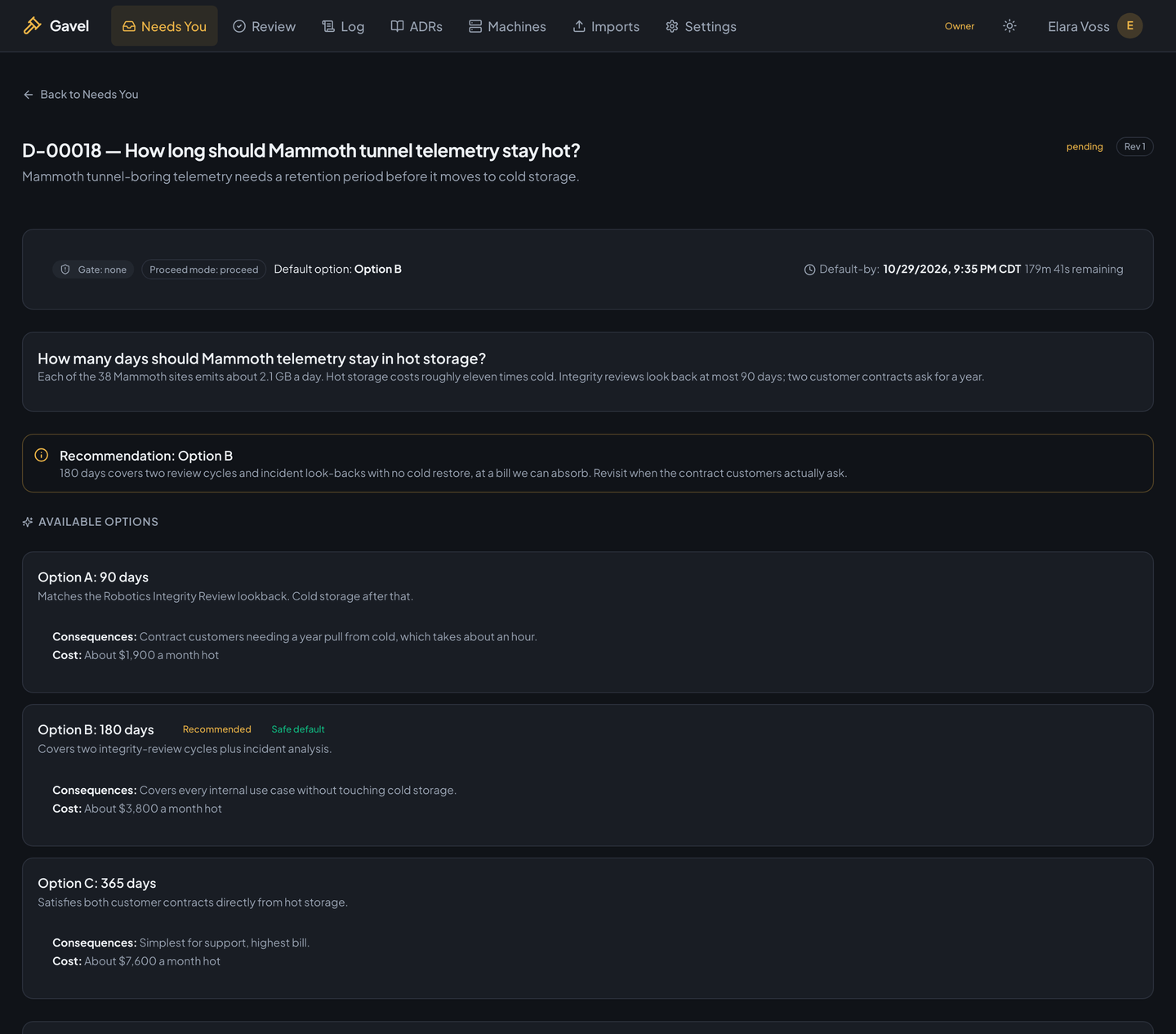
Task: Click the info icon beside Recommendation
Action: click(42, 456)
